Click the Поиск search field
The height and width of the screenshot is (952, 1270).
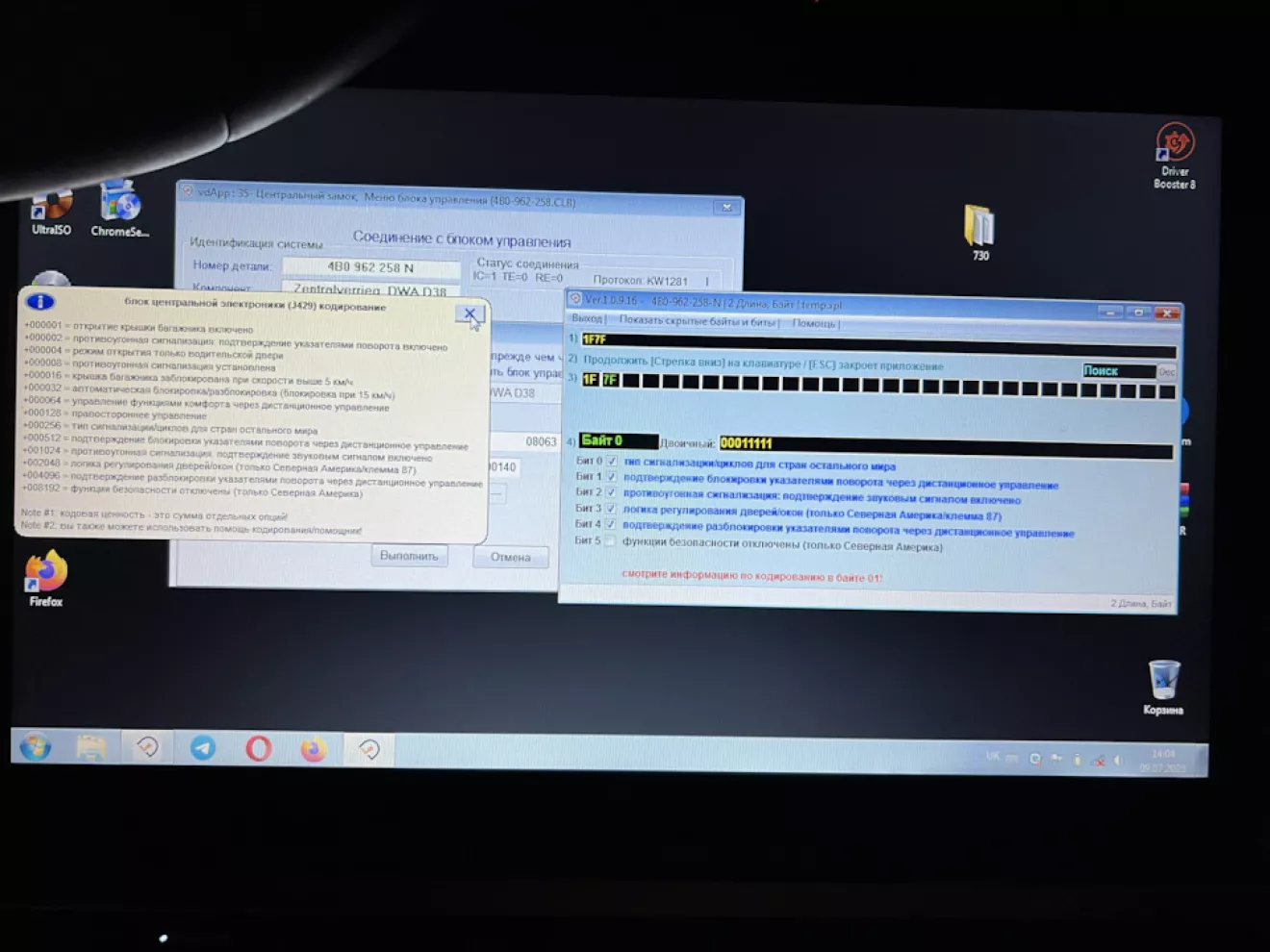[1117, 371]
